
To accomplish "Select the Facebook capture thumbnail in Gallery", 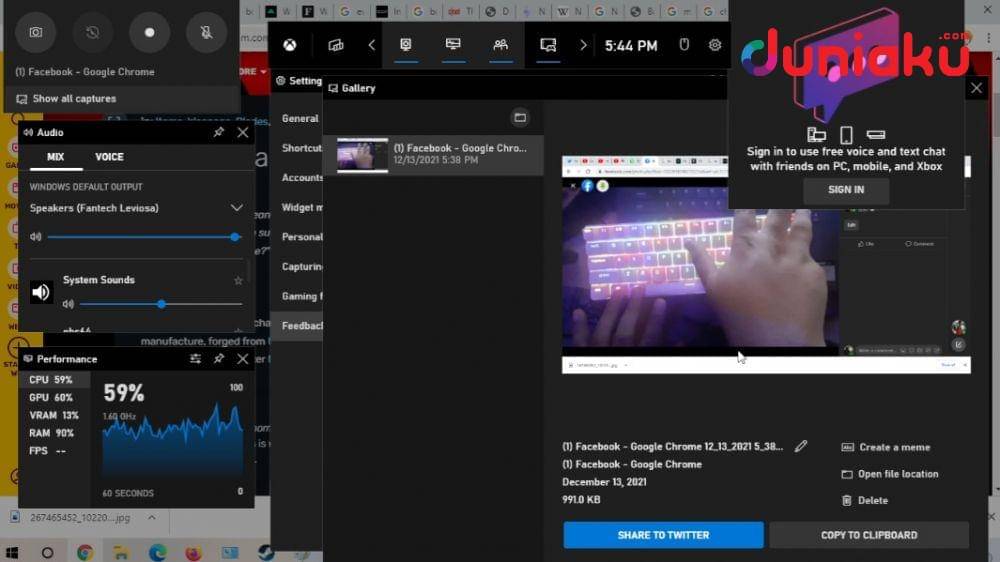I will 362,155.
